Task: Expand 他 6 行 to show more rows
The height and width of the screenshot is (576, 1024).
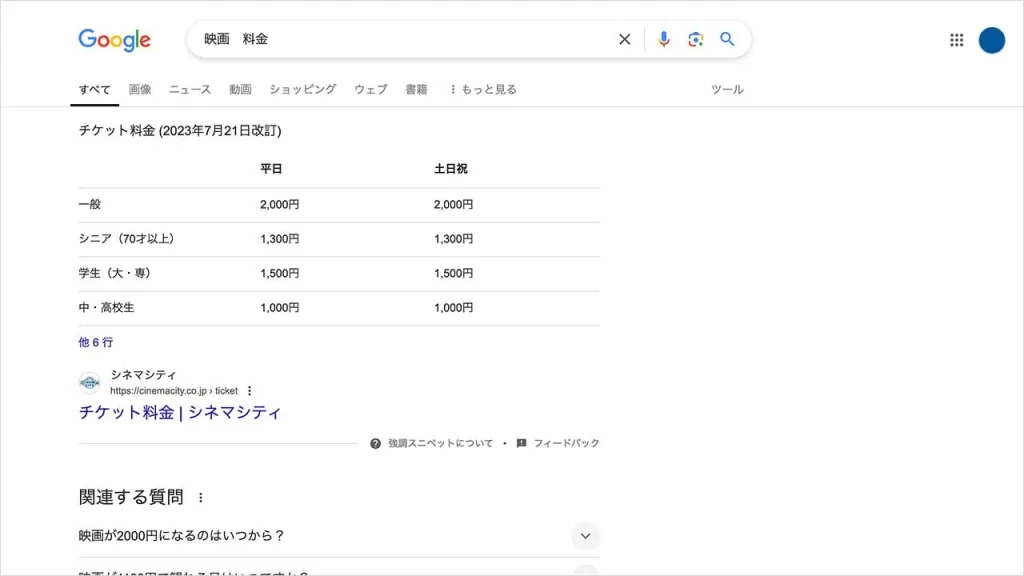Action: 96,342
